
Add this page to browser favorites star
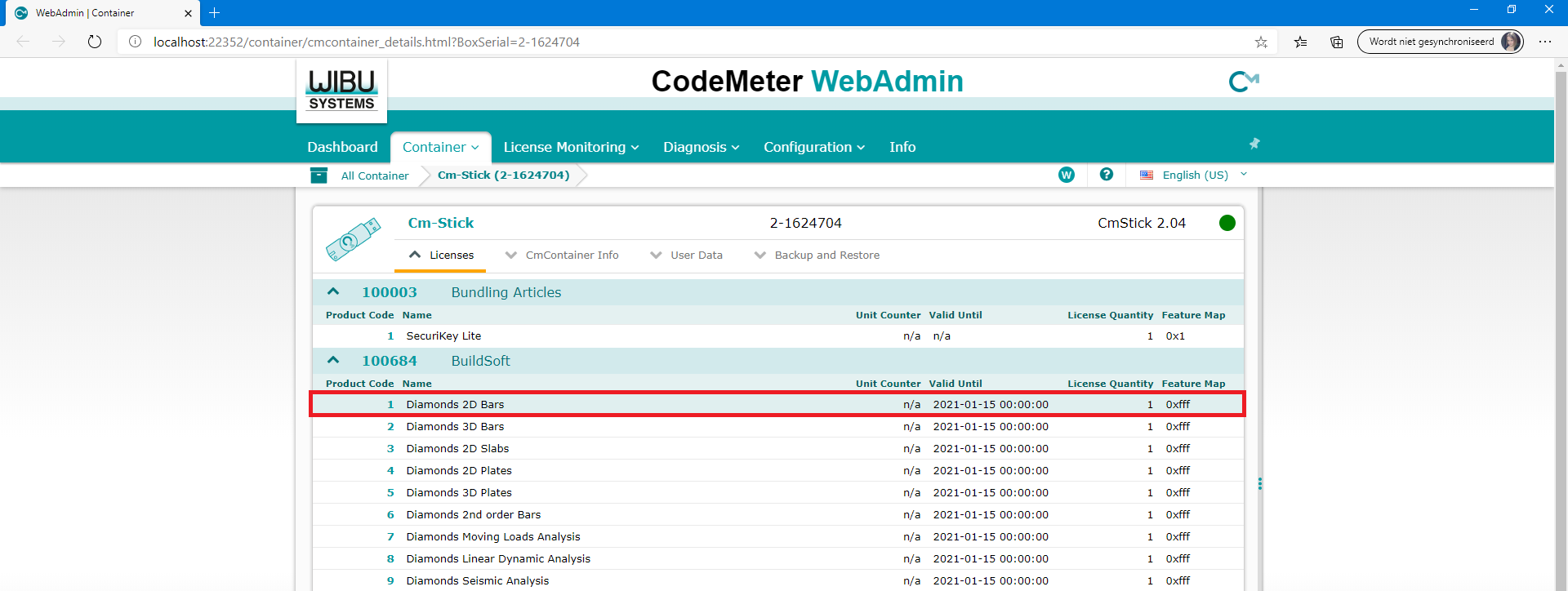click(1261, 42)
